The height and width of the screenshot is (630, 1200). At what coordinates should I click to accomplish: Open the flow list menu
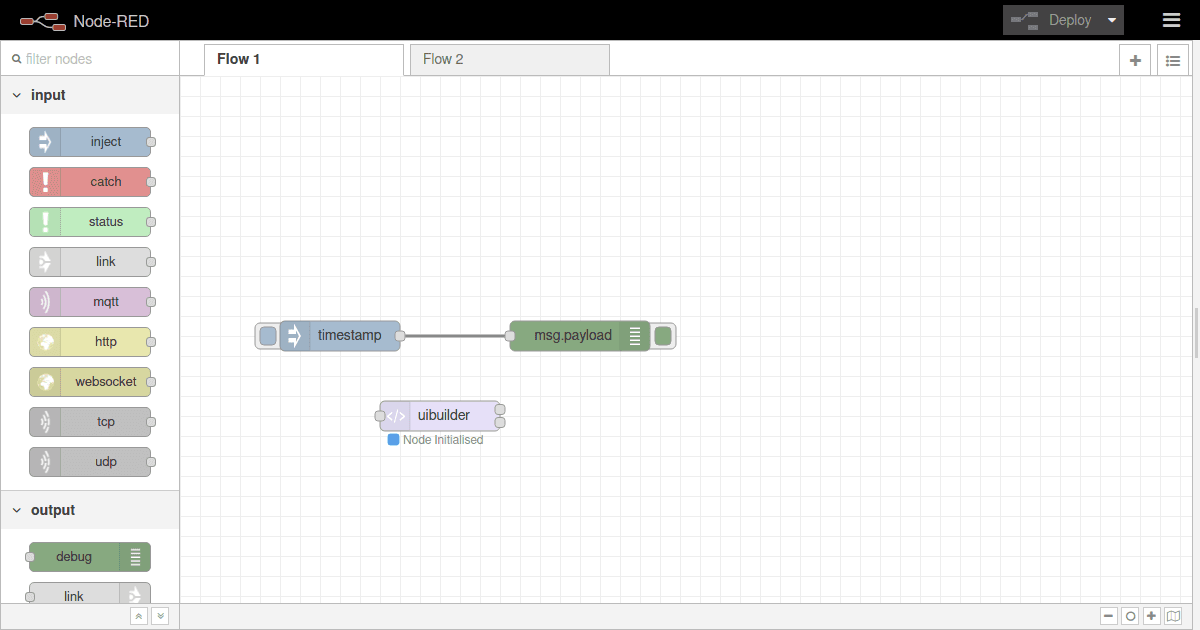[1172, 60]
